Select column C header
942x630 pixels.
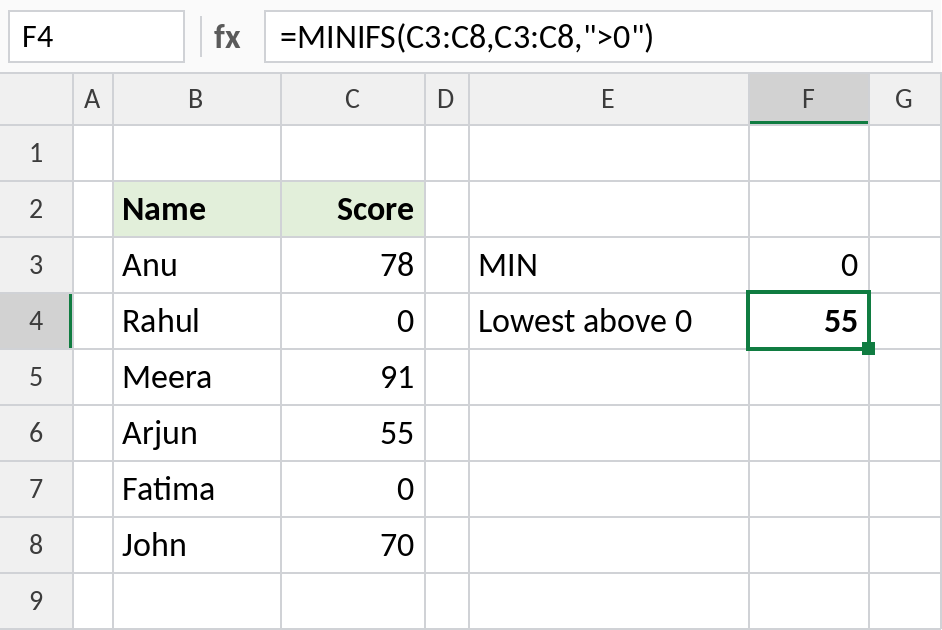point(353,99)
